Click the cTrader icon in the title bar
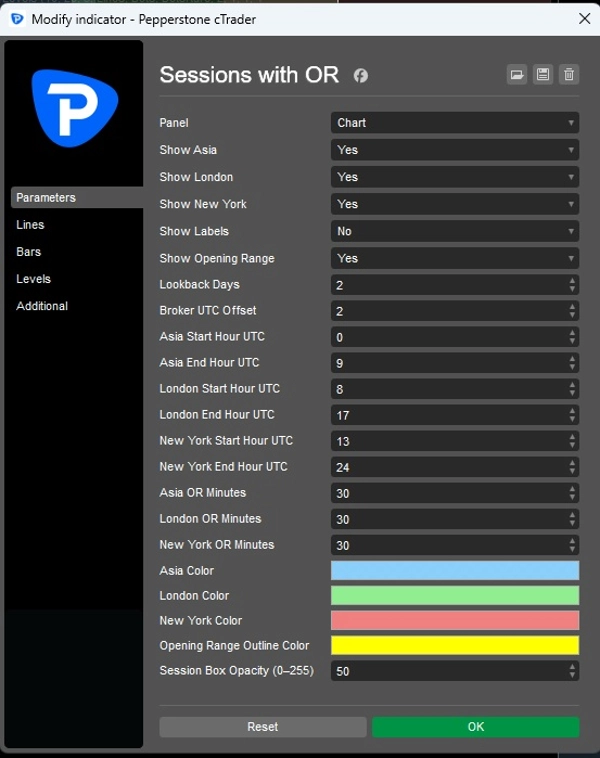 pos(17,19)
